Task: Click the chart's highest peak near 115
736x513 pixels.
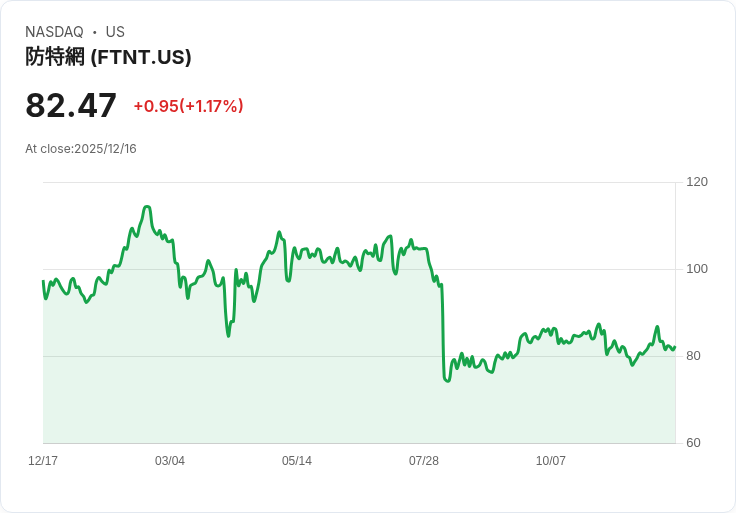Action: click(147, 207)
